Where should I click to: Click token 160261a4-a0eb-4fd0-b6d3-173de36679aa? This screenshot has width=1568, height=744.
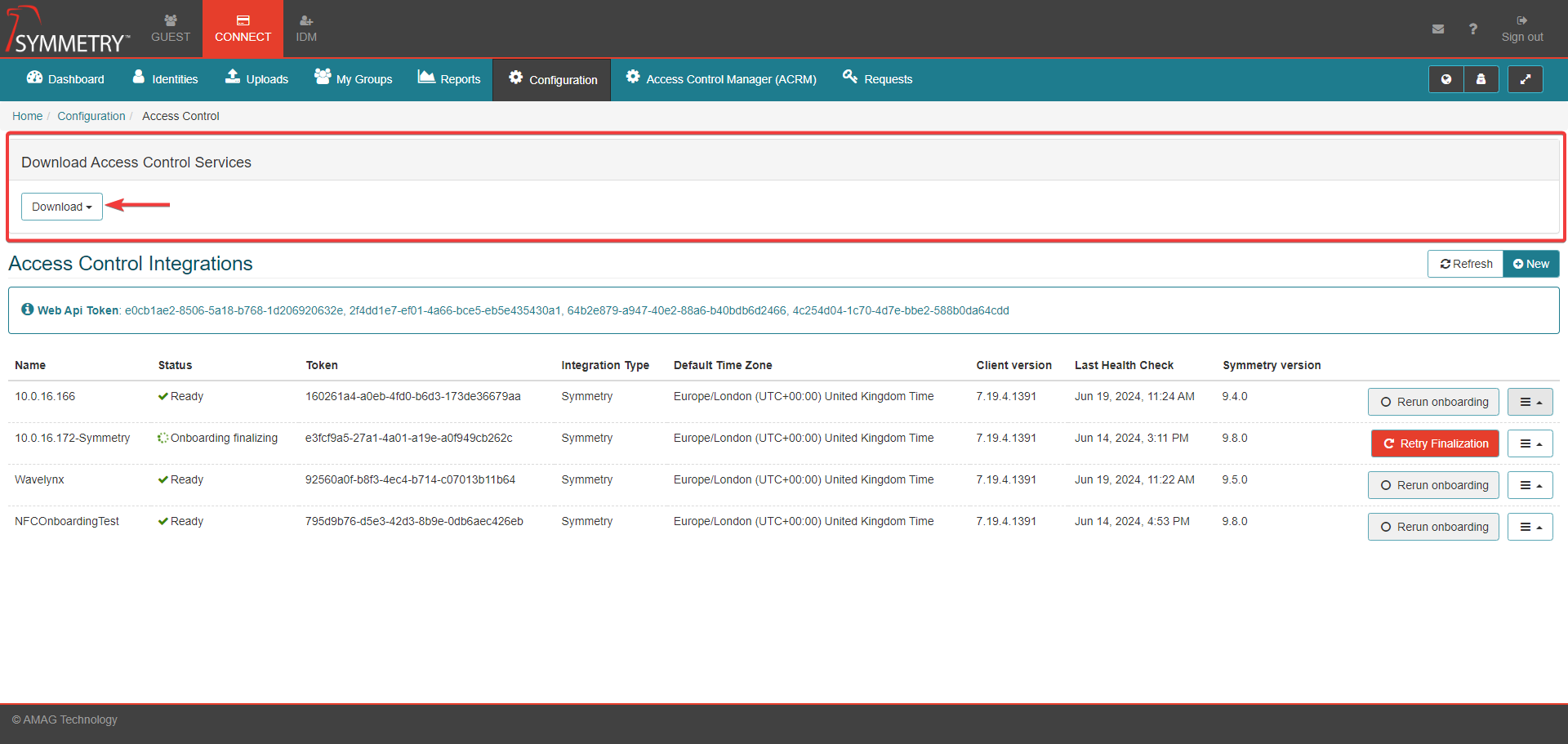[x=413, y=396]
